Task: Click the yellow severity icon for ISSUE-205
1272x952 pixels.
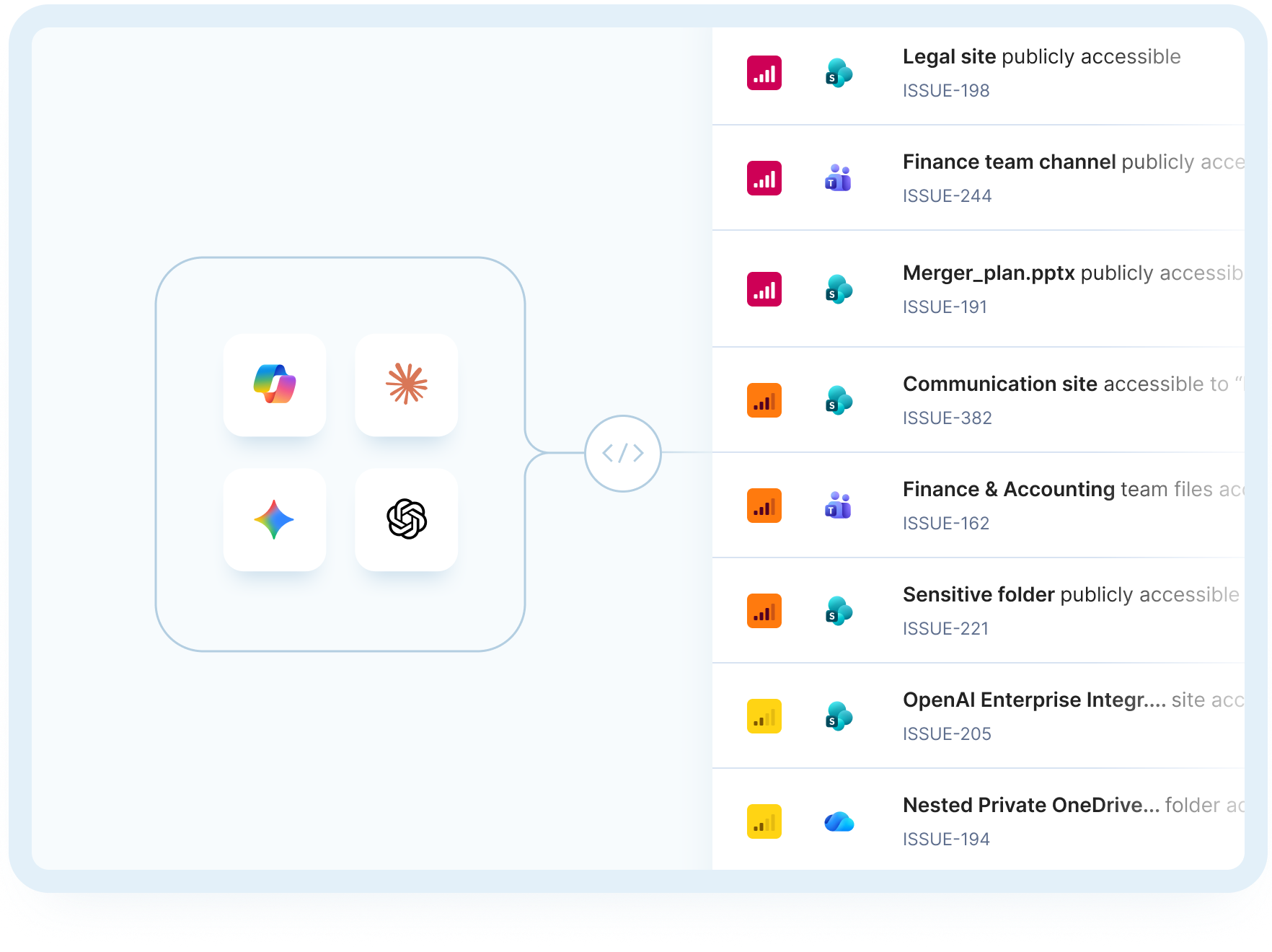Action: [764, 716]
